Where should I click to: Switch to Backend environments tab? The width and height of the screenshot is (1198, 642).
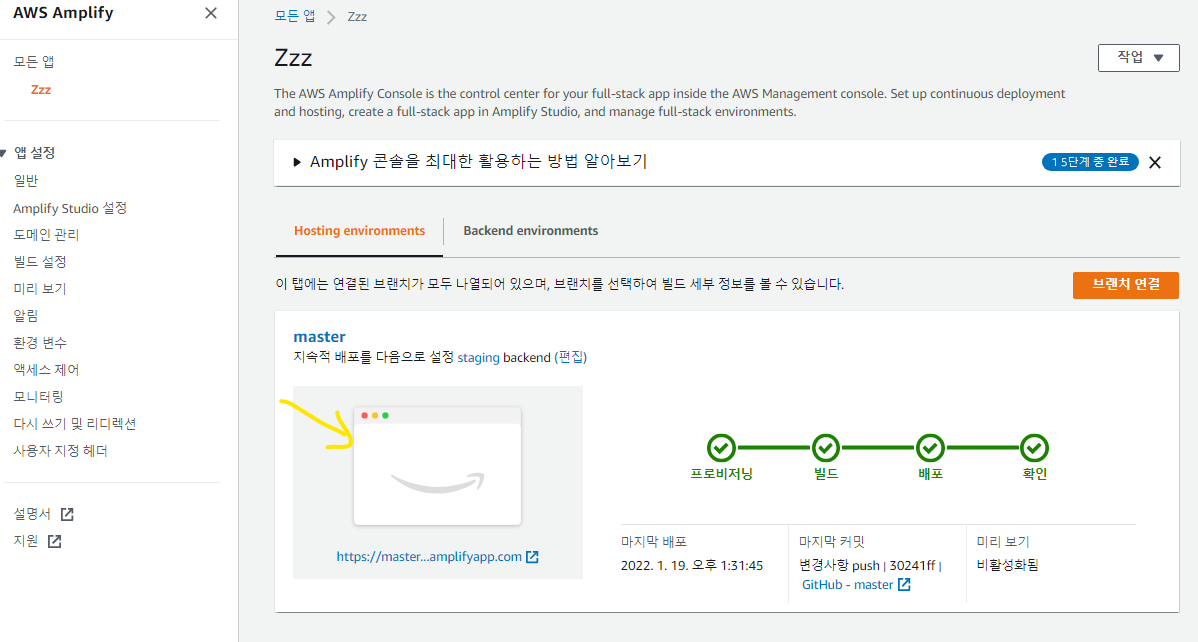(531, 231)
